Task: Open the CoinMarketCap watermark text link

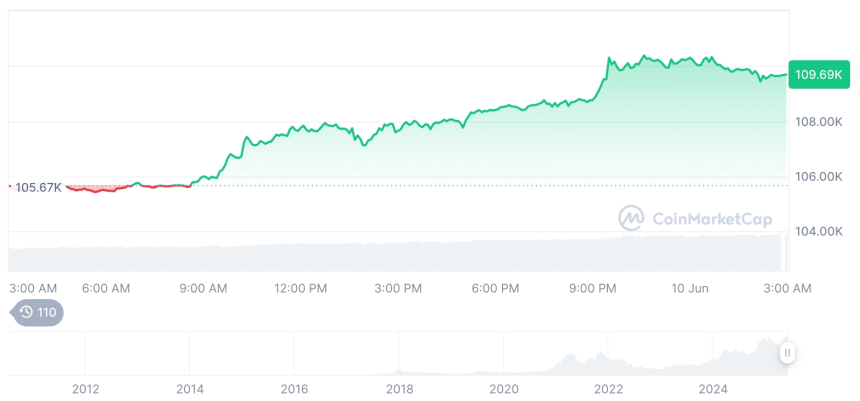Action: [x=711, y=218]
